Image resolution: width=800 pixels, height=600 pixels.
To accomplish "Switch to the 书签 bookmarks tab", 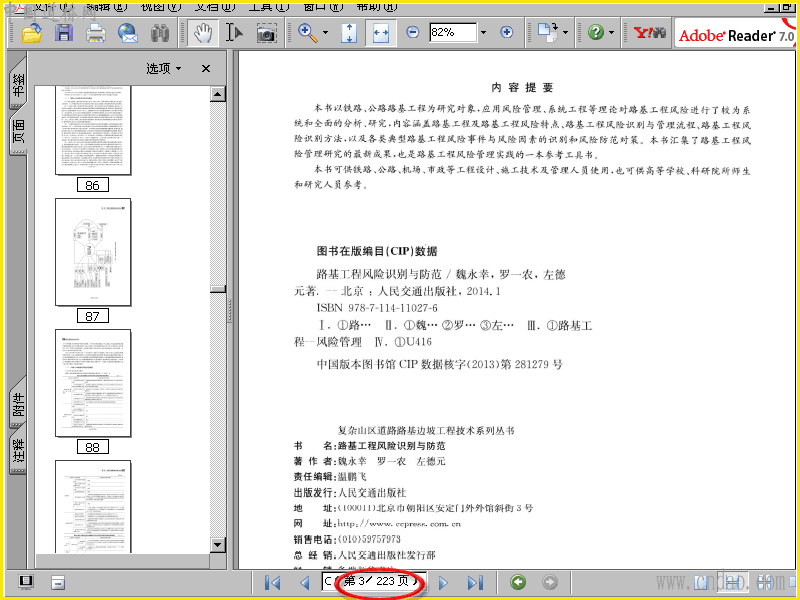I will [x=18, y=85].
